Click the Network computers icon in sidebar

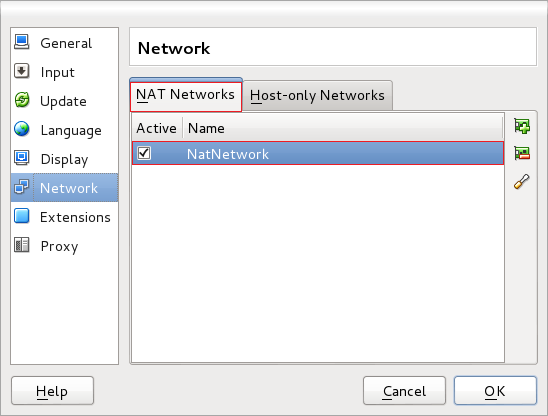click(22, 187)
